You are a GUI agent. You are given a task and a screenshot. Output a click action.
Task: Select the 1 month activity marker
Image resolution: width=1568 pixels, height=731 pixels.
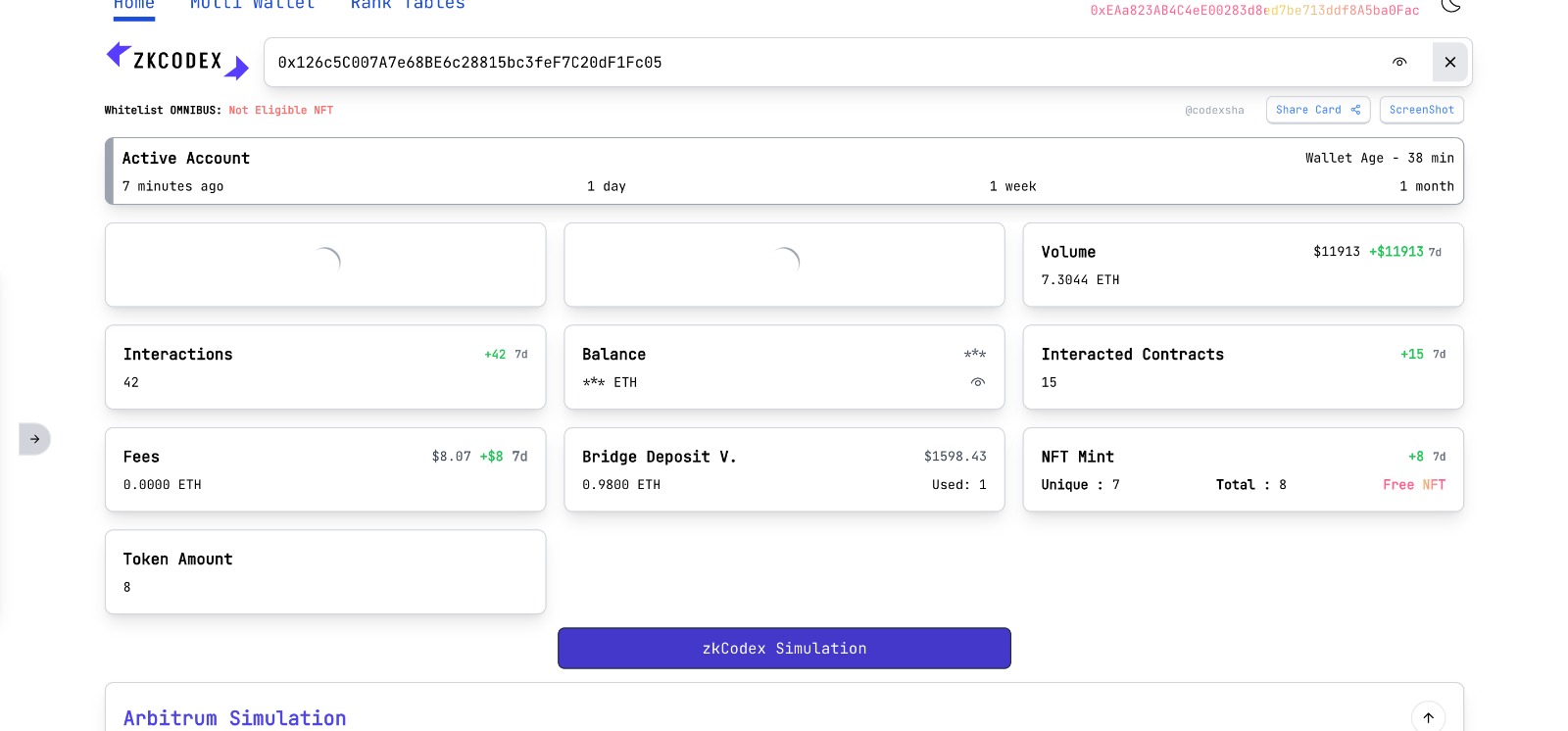tap(1427, 186)
